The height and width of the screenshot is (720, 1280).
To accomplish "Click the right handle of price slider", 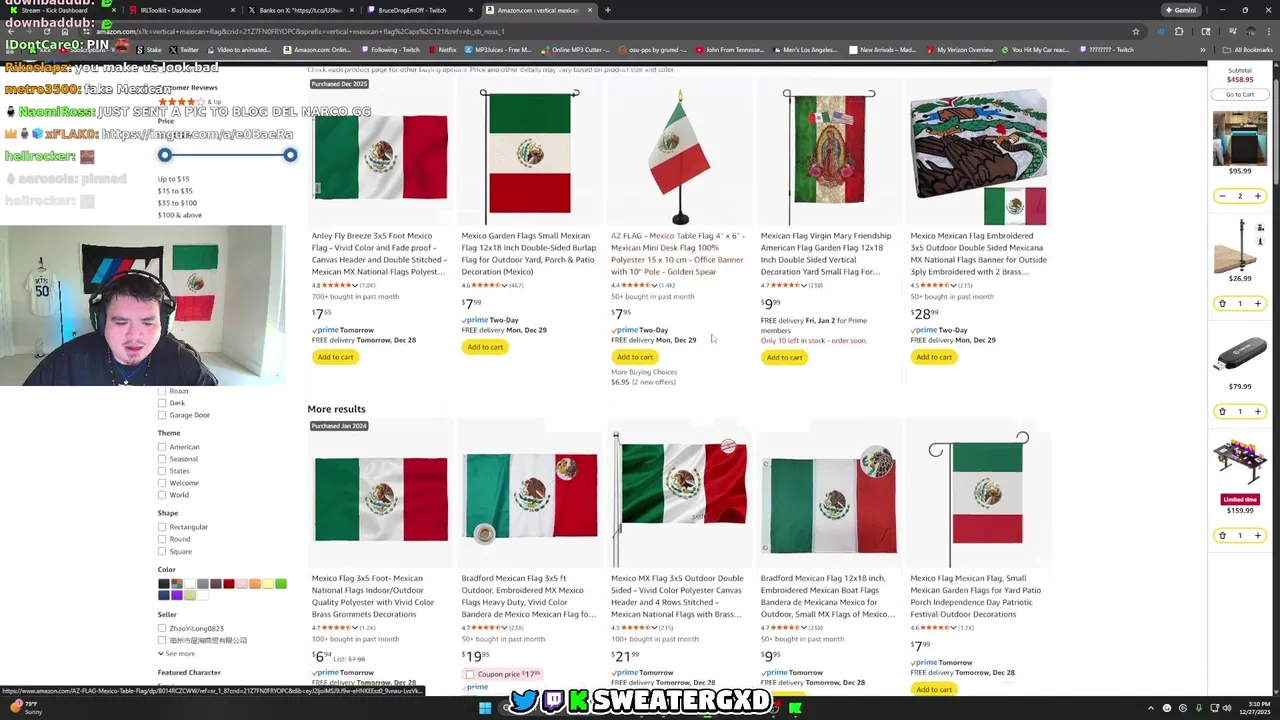I will 290,155.
